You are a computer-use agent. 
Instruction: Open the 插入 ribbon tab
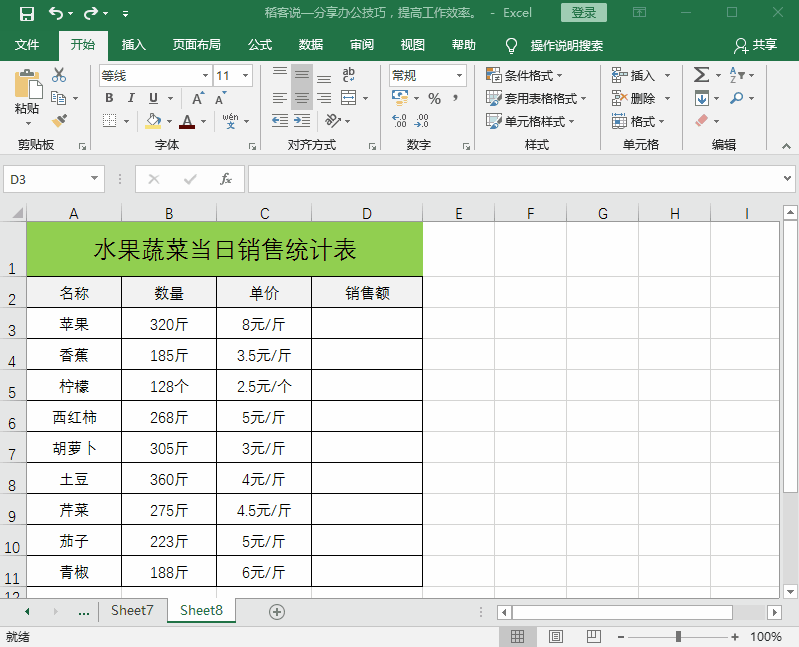pyautogui.click(x=134, y=45)
